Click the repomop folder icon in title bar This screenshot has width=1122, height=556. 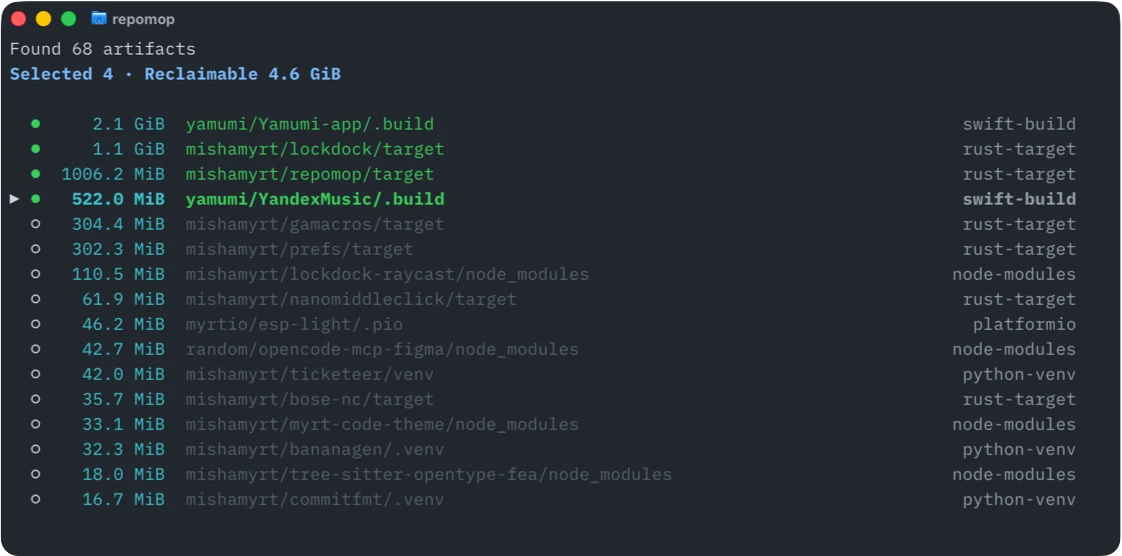(99, 19)
